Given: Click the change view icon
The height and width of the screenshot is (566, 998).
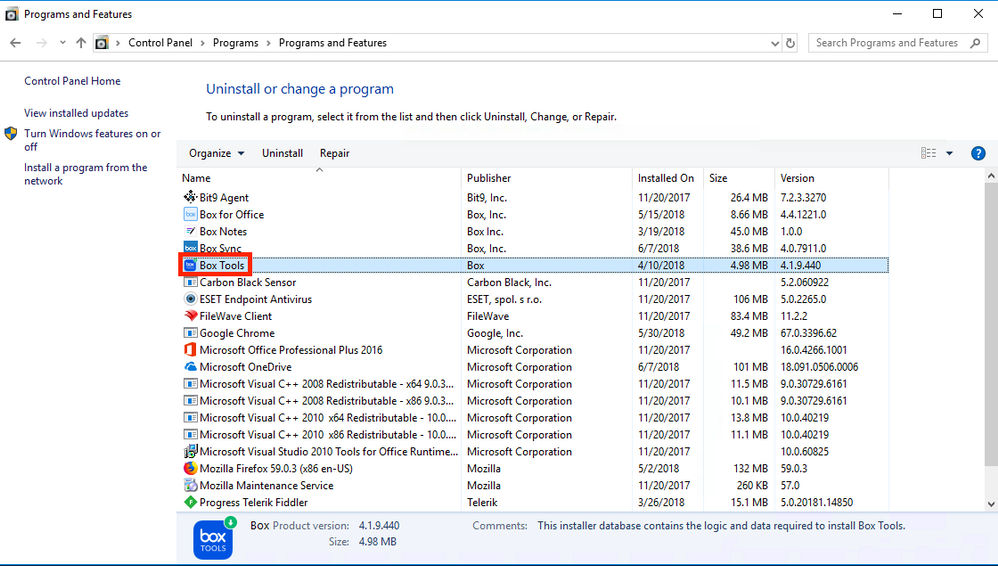Looking at the screenshot, I should [928, 153].
